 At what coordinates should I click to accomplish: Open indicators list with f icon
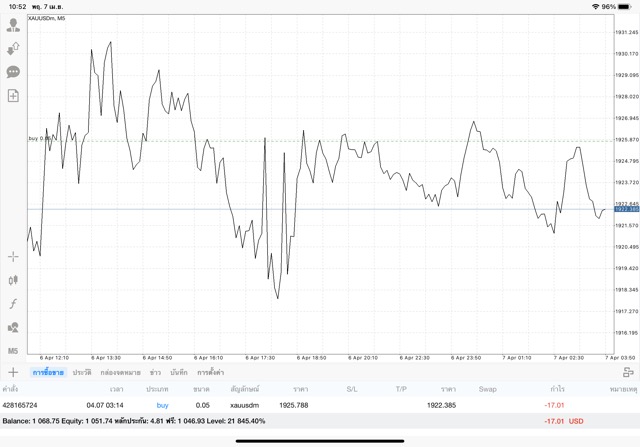[13, 304]
